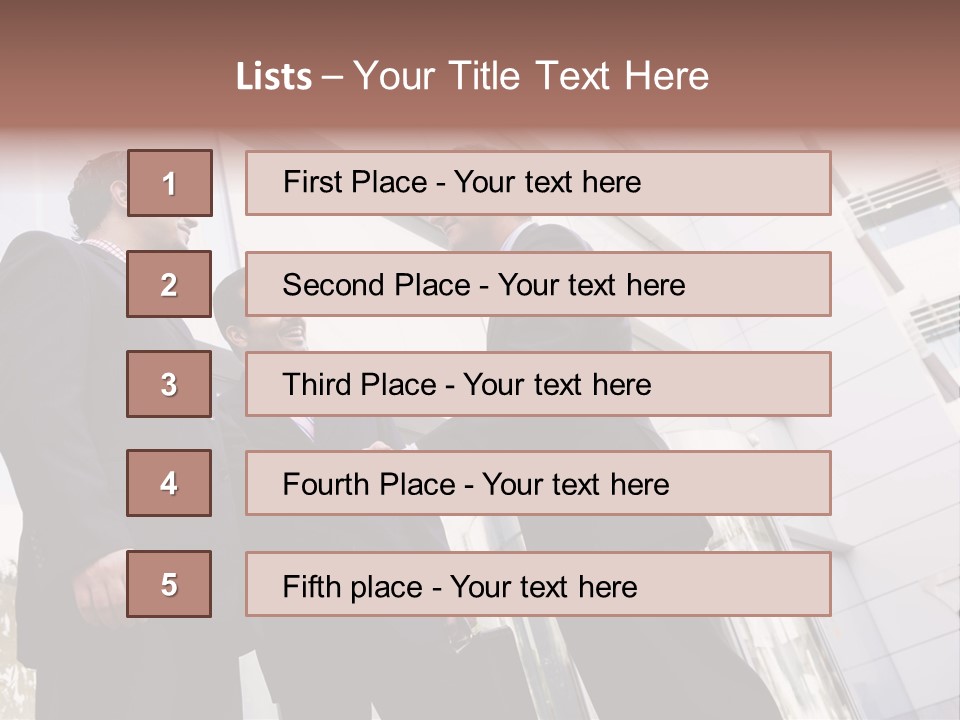Select 'First Place - Your text here' bar

[538, 183]
